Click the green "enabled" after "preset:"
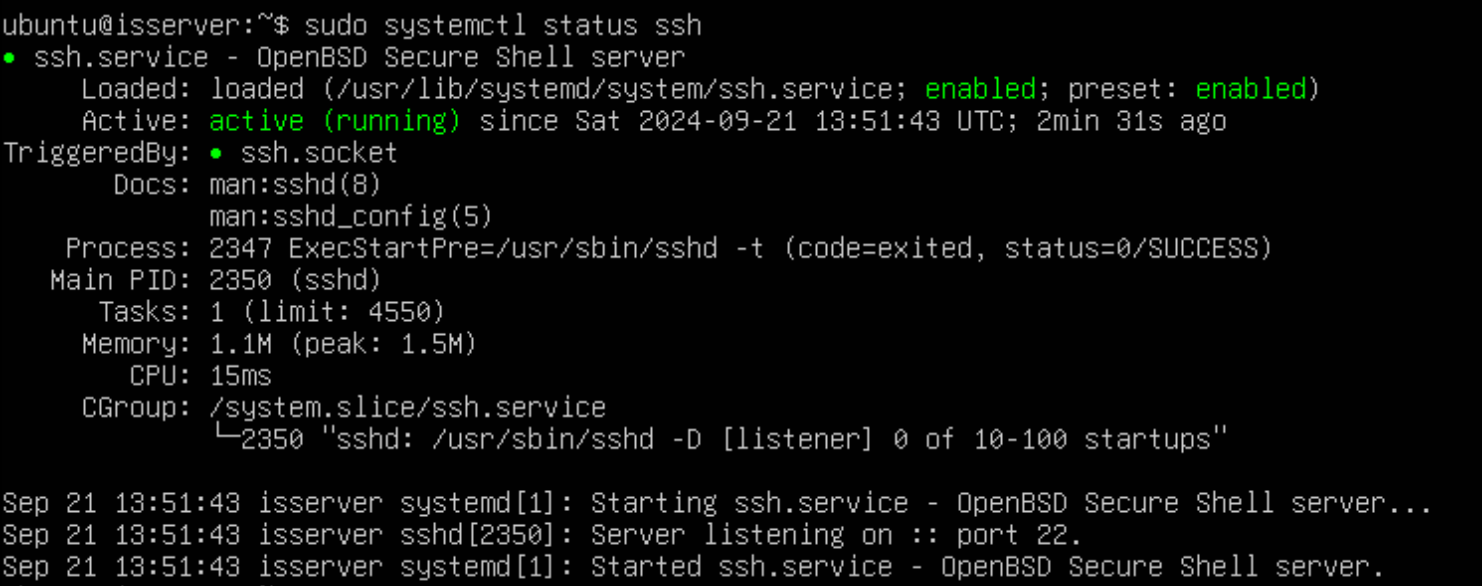This screenshot has height=586, width=1482. 1251,89
